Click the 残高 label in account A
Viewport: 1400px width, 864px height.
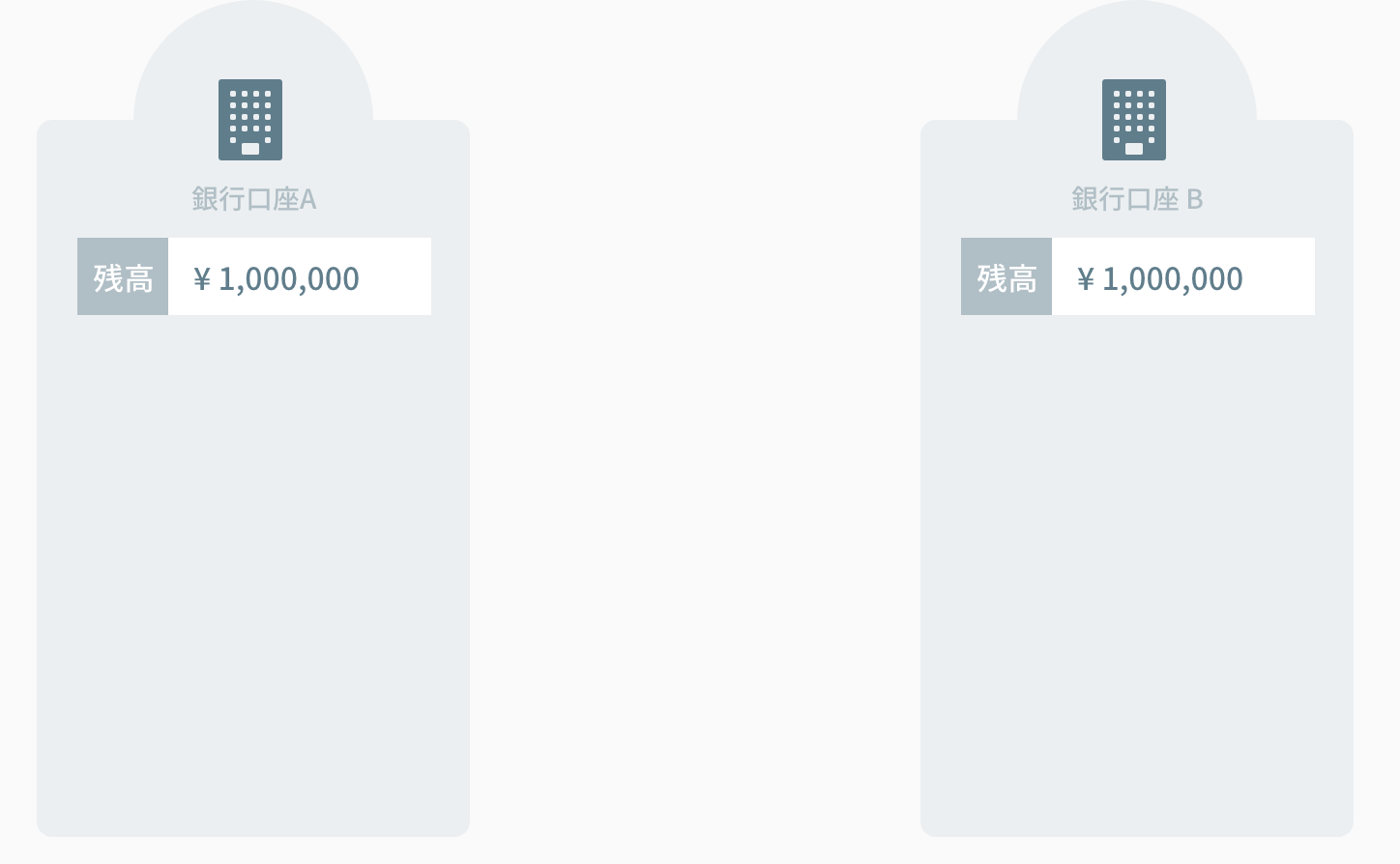point(123,277)
